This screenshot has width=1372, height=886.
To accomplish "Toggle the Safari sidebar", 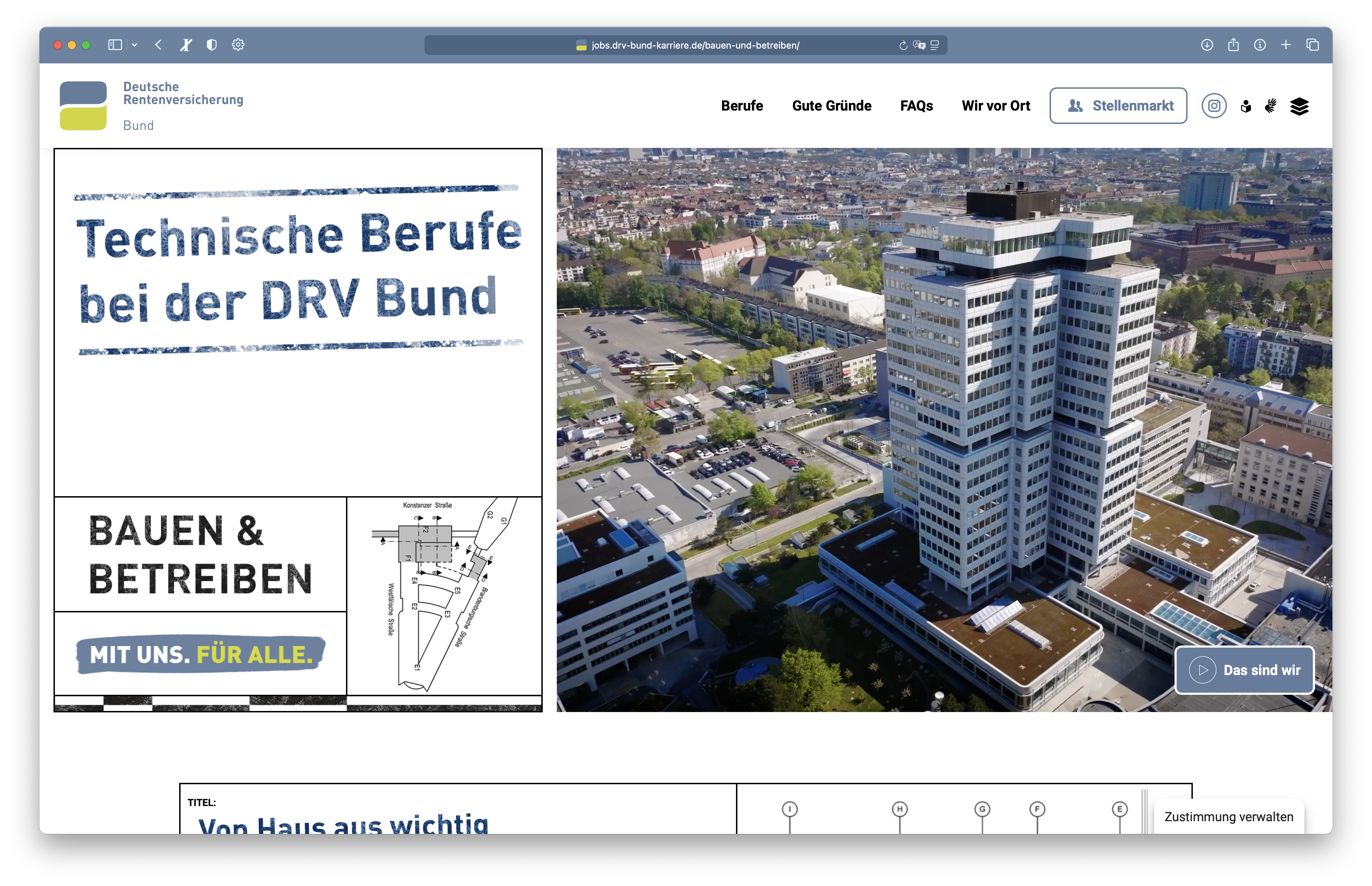I will coord(115,45).
